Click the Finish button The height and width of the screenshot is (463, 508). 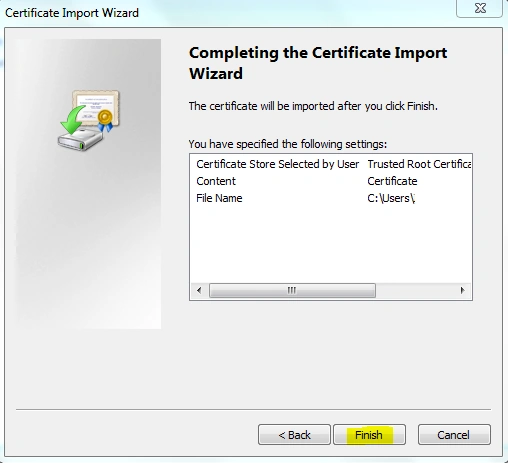pos(369,435)
